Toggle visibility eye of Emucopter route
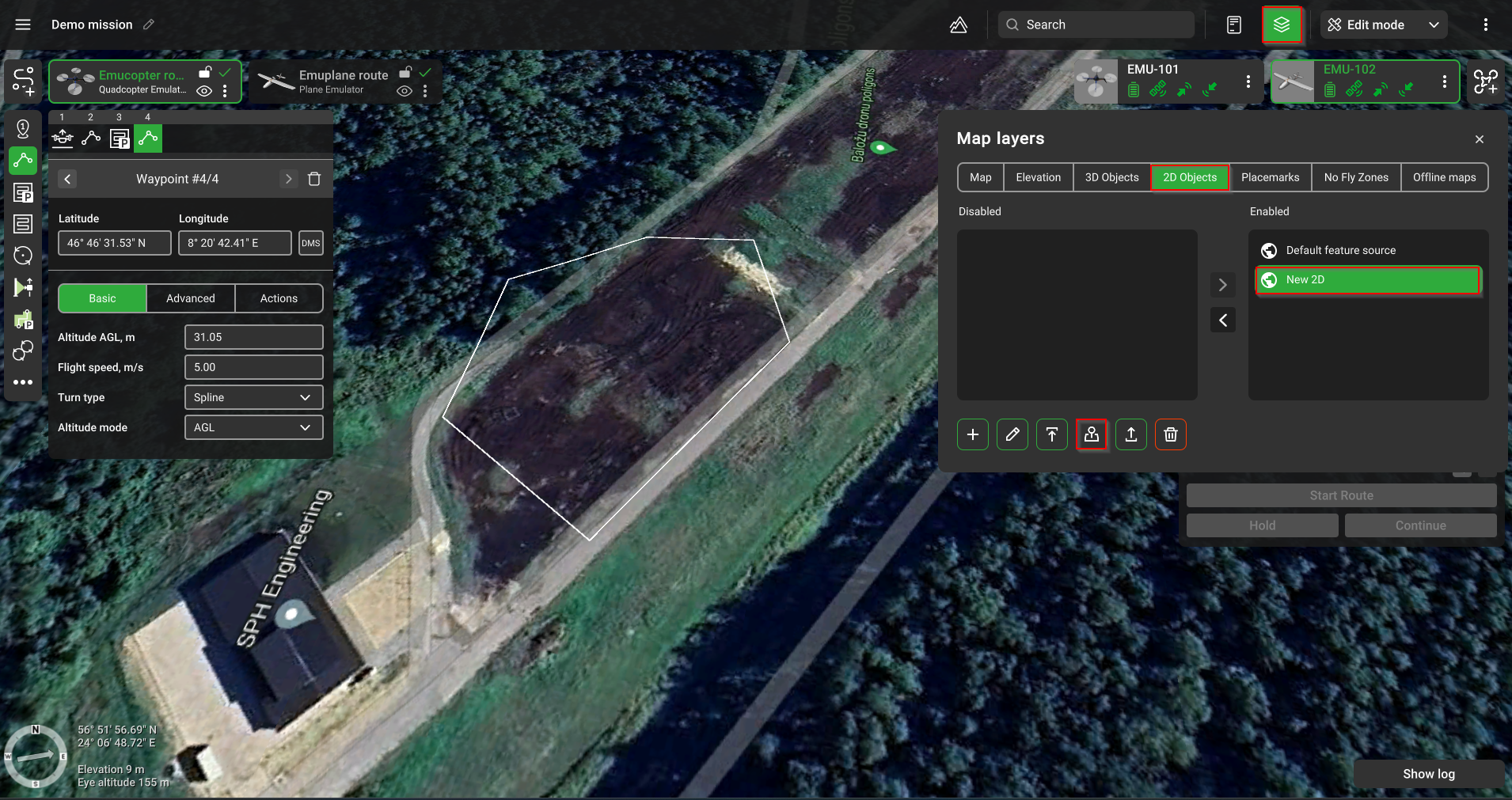Image resolution: width=1512 pixels, height=800 pixels. tap(204, 91)
